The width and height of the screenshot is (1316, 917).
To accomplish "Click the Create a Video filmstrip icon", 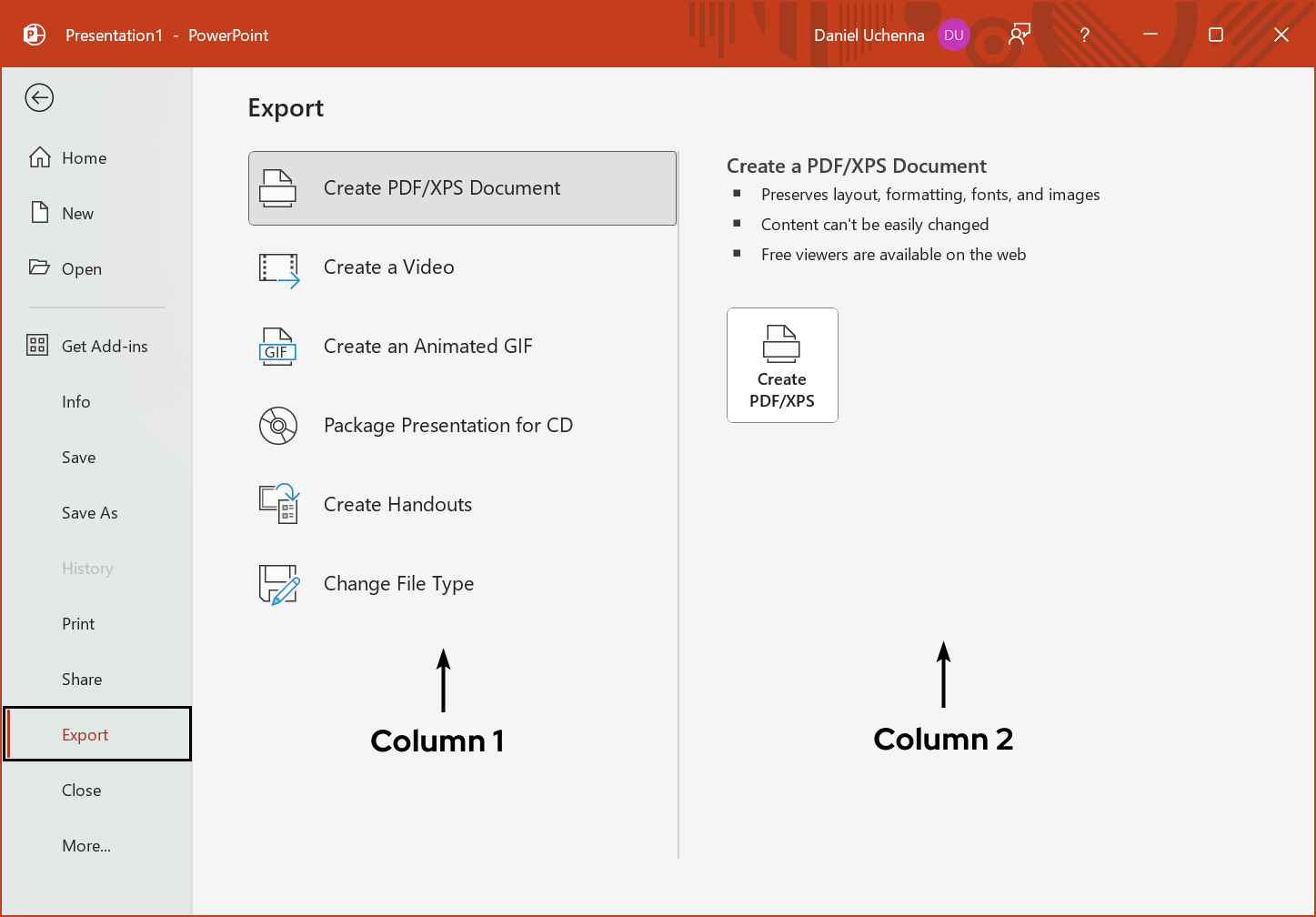I will (277, 267).
